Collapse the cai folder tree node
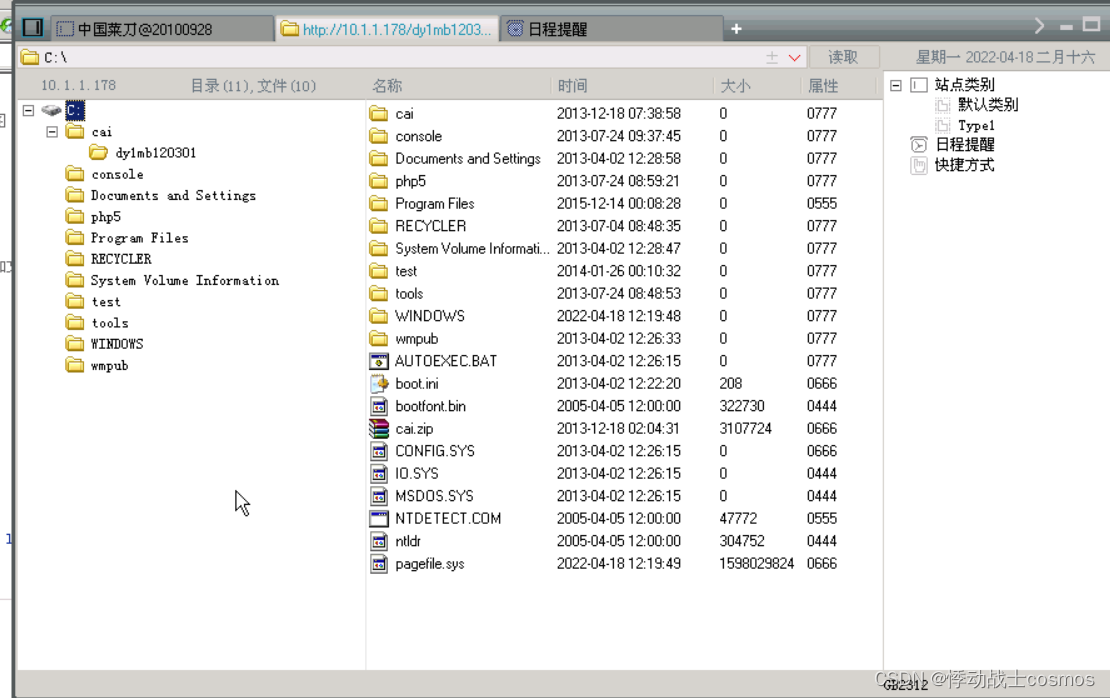Screen dimensions: 1110x698 52,132
